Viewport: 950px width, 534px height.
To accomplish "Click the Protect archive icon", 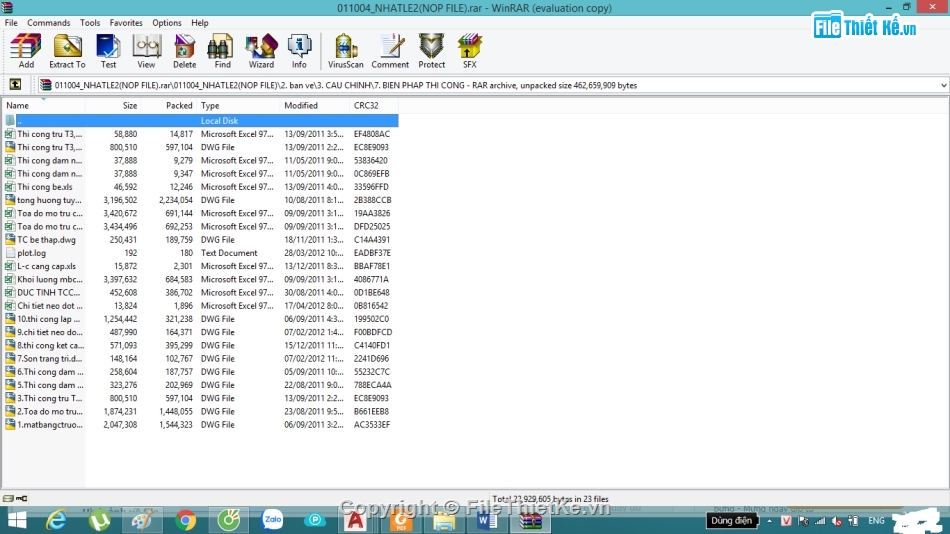I will (431, 51).
